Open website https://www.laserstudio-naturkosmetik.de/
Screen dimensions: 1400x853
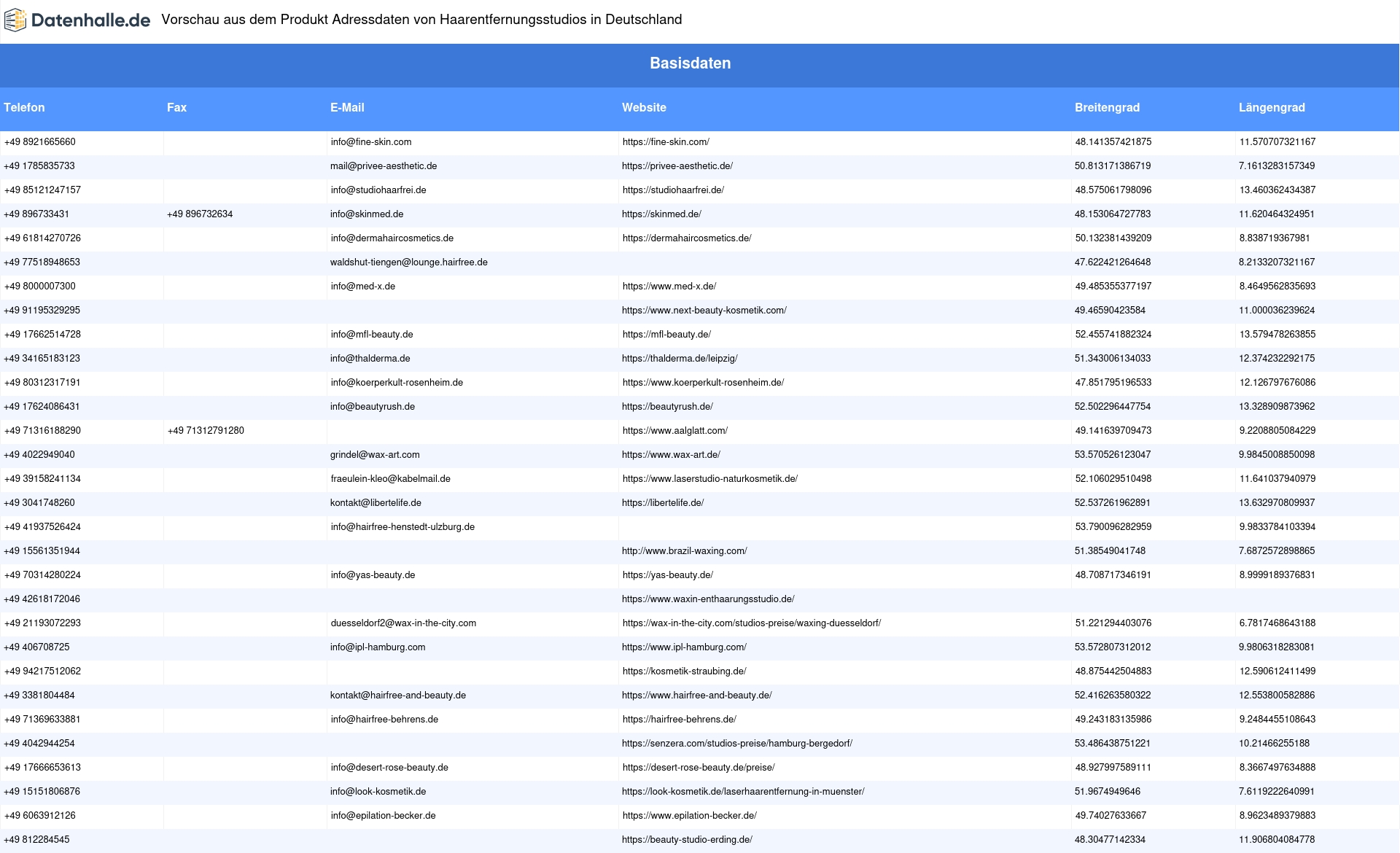[x=710, y=479]
